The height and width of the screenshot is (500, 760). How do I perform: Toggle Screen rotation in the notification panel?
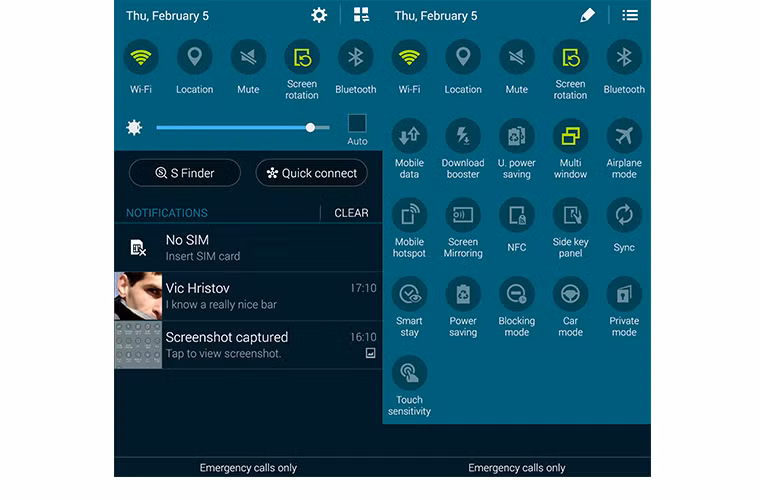302,57
